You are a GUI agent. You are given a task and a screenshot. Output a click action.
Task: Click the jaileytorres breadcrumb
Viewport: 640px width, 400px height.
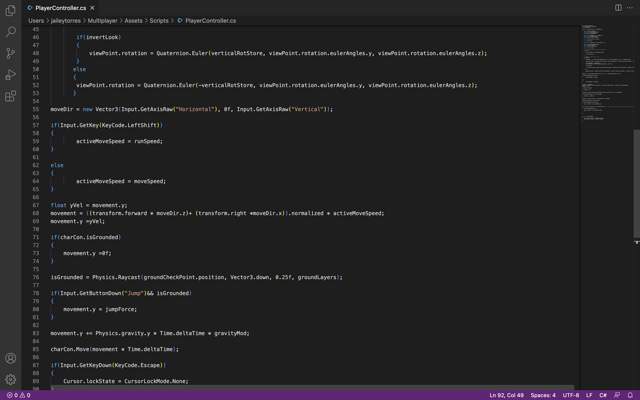click(x=66, y=20)
